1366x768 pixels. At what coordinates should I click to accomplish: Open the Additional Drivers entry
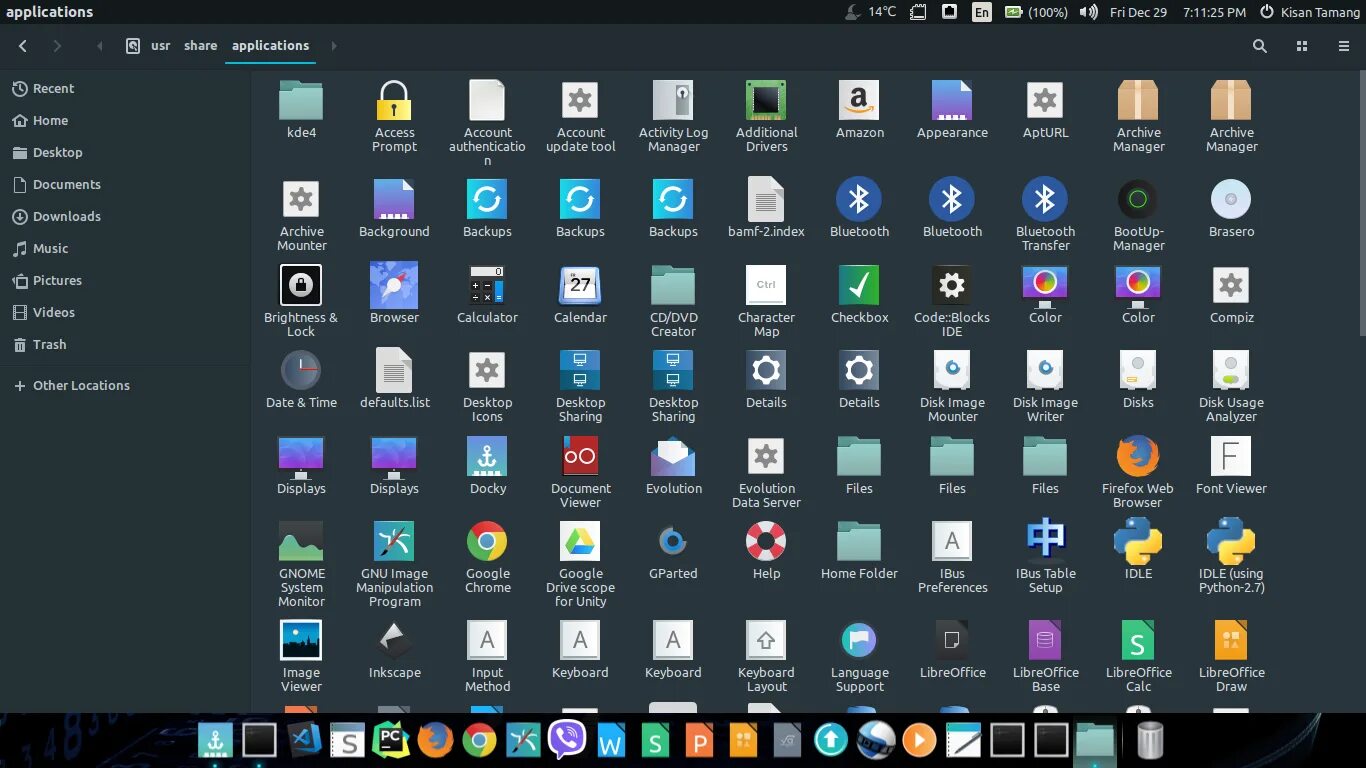[766, 101]
